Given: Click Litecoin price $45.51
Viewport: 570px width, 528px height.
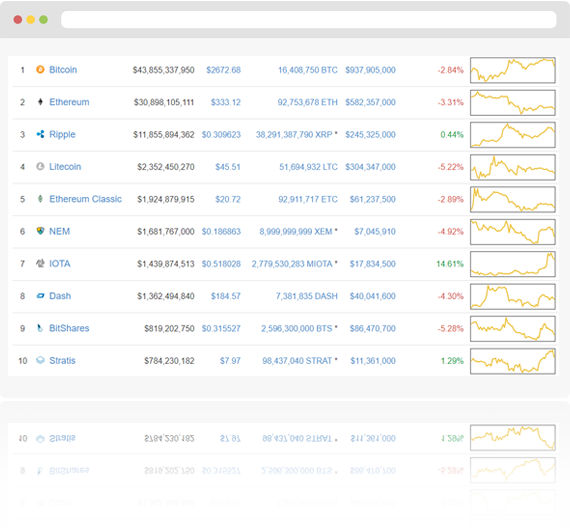Looking at the screenshot, I should coord(228,167).
